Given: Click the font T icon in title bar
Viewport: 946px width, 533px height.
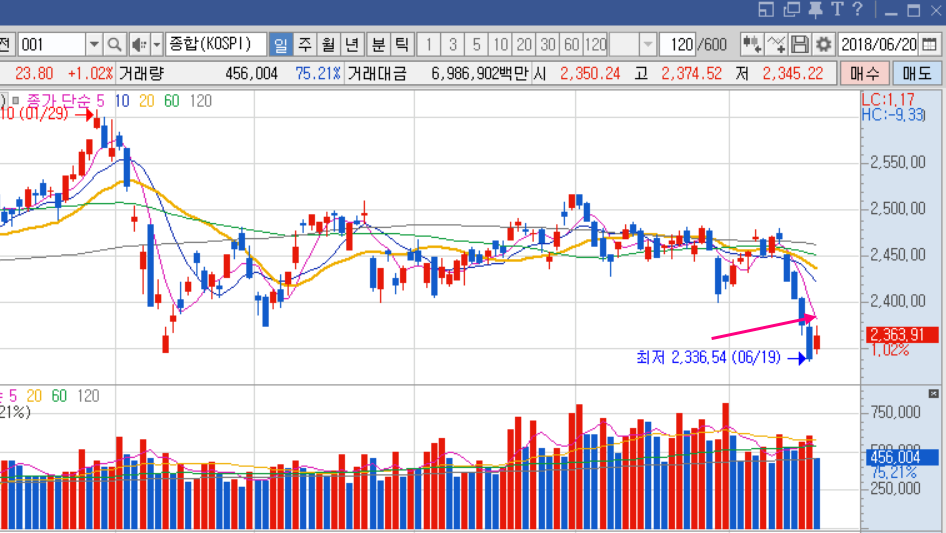Looking at the screenshot, I should (x=837, y=9).
